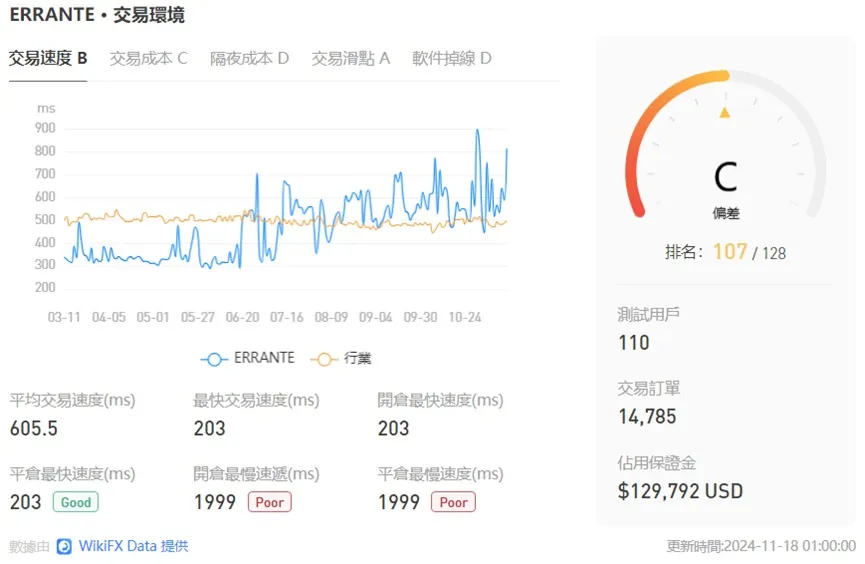Click the C rating letter in gauge
This screenshot has width=865, height=564.
(x=725, y=177)
